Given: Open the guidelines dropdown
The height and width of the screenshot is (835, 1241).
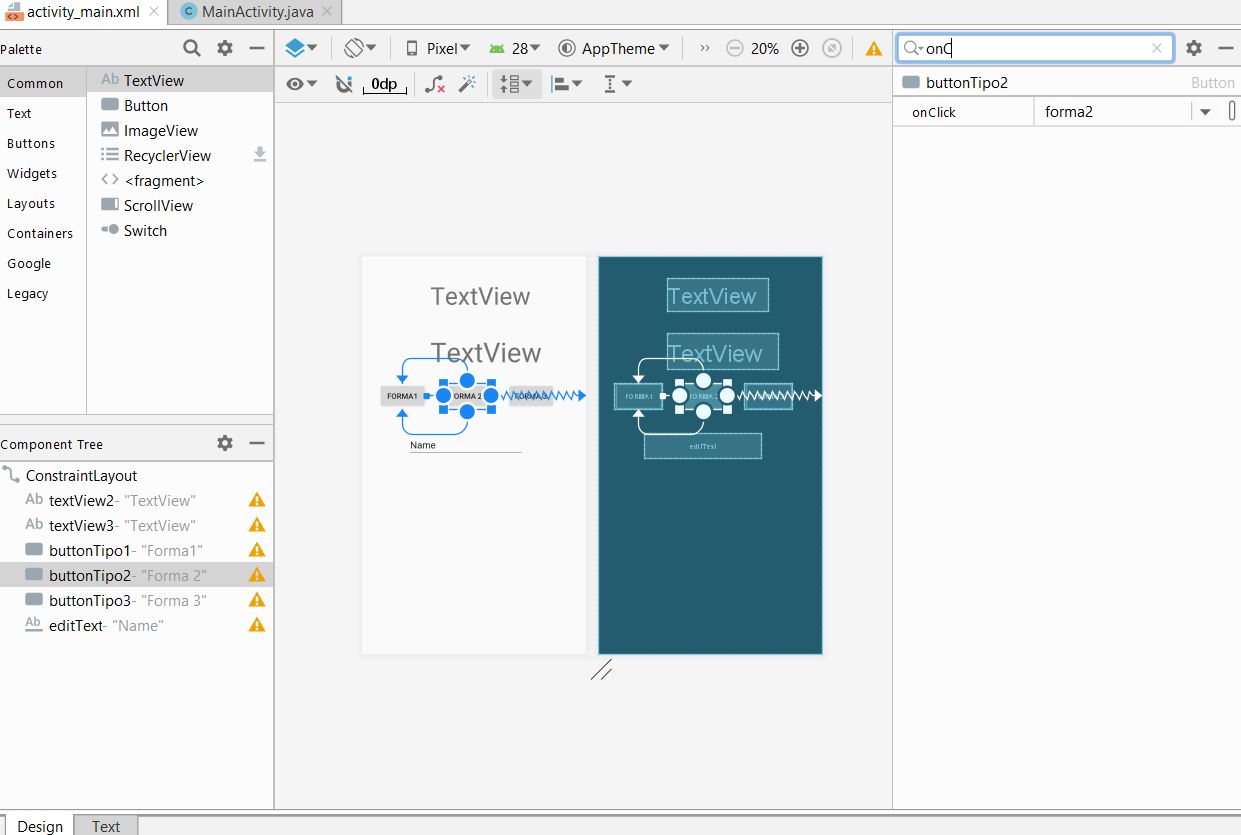Looking at the screenshot, I should click(x=618, y=84).
